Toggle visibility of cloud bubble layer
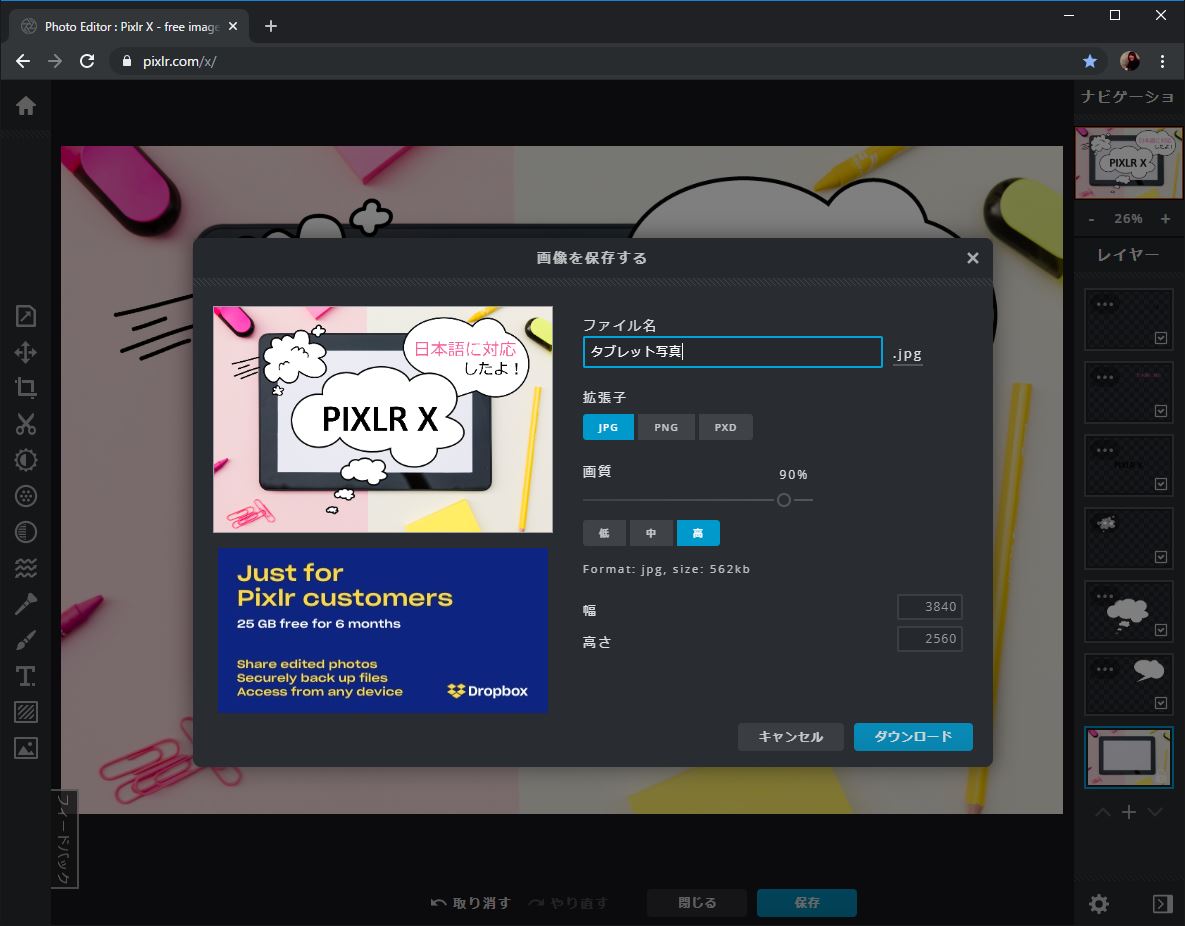 pos(1161,630)
